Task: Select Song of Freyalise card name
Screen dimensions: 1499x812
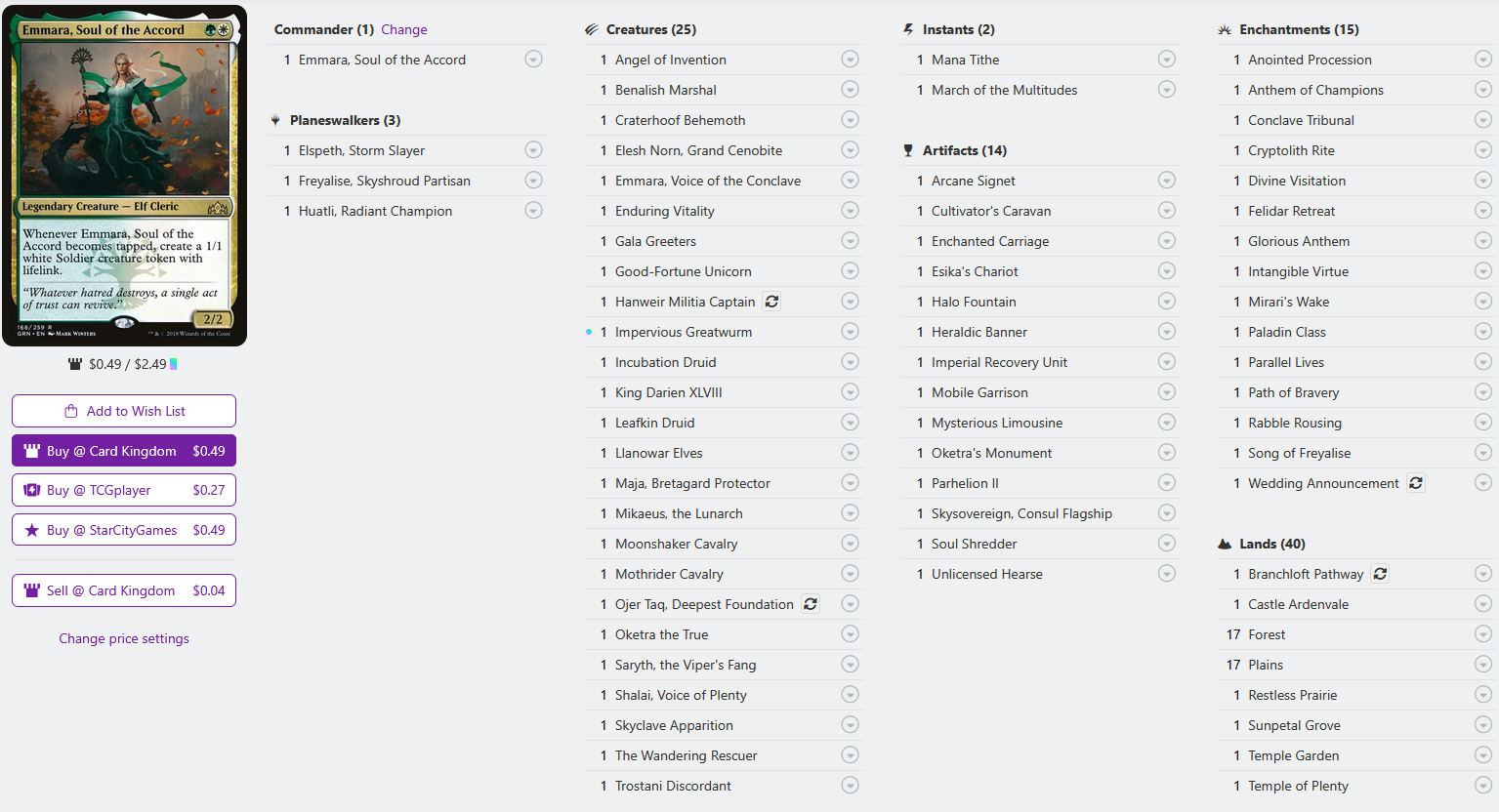Action: 1299,453
